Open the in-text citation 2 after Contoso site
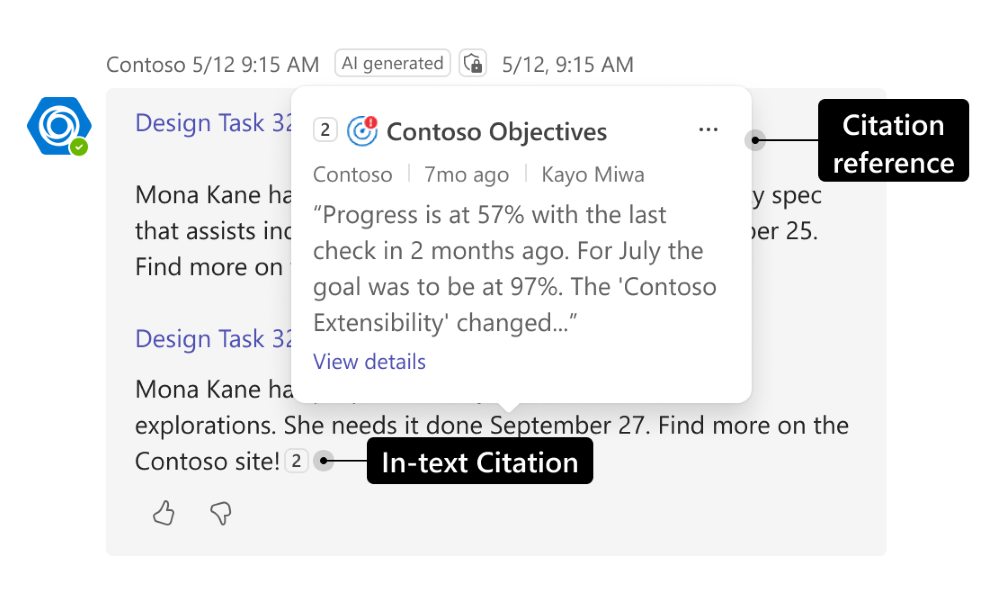The image size is (1000, 612). [296, 461]
